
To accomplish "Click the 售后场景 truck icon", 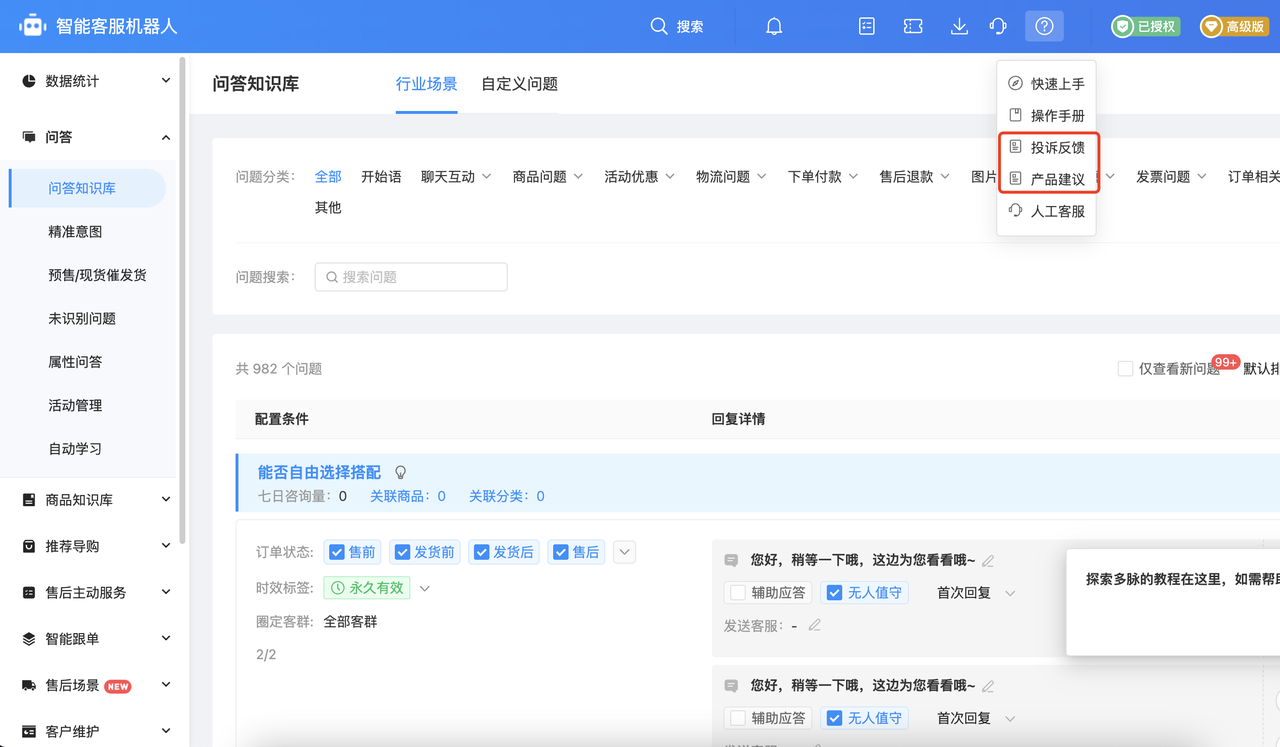I will pyautogui.click(x=29, y=686).
